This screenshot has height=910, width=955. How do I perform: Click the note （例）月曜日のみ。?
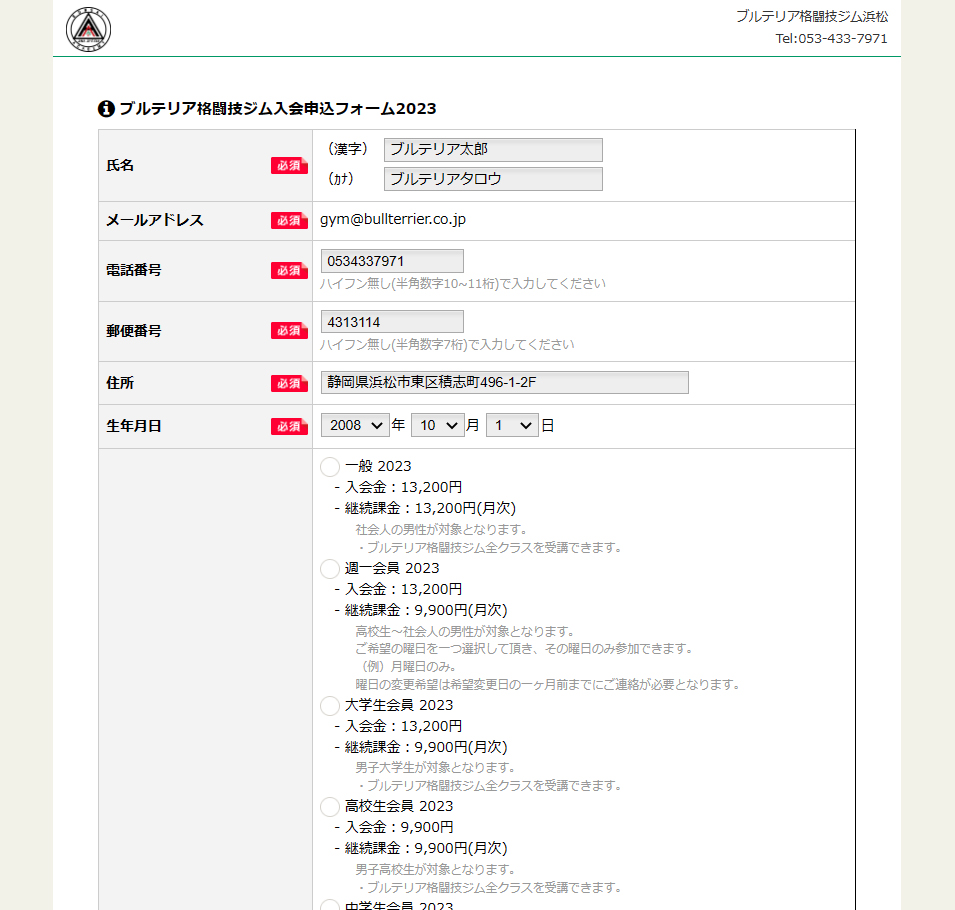(x=406, y=667)
